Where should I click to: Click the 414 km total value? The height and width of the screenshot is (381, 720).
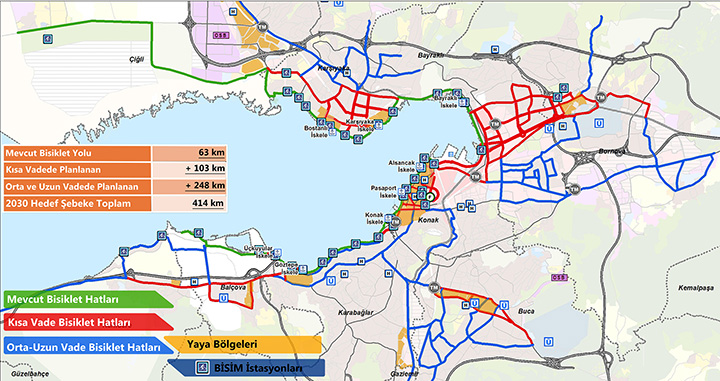pyautogui.click(x=208, y=203)
